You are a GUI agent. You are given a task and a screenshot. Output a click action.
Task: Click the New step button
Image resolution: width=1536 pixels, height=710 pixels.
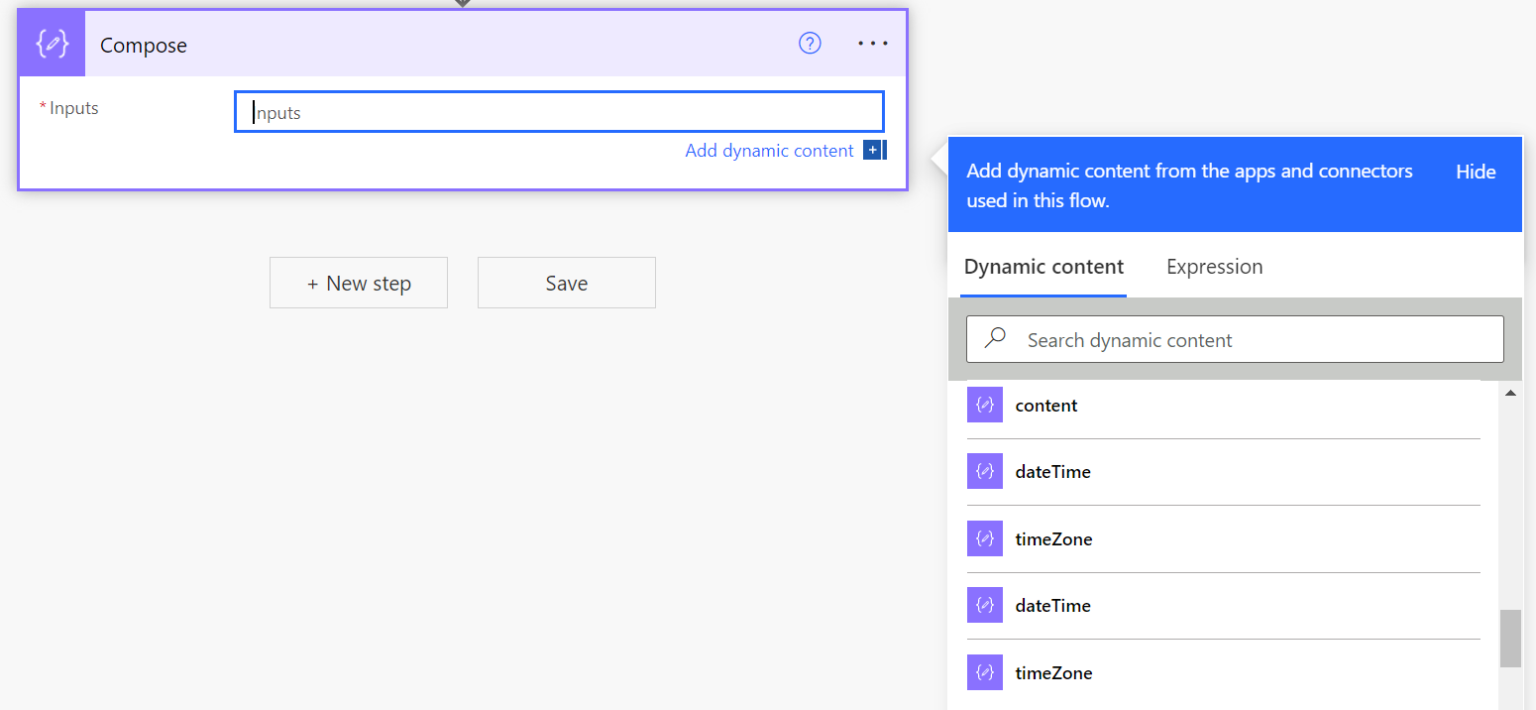coord(358,282)
